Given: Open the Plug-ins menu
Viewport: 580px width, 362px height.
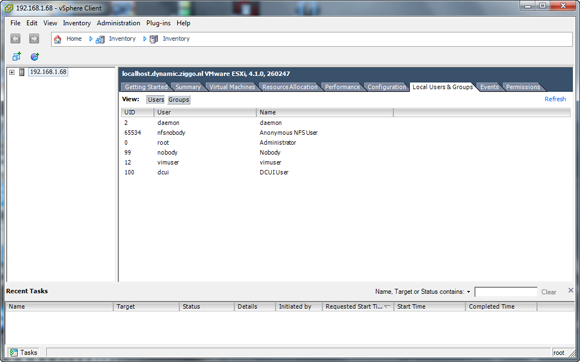Looking at the screenshot, I should click(x=158, y=23).
